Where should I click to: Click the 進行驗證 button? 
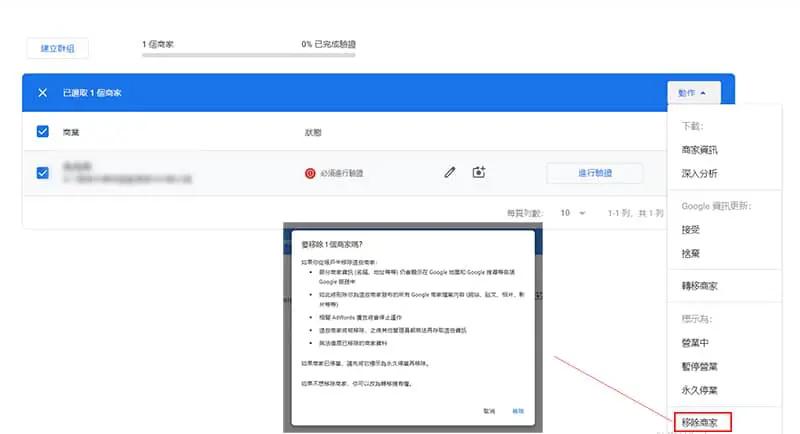click(595, 173)
